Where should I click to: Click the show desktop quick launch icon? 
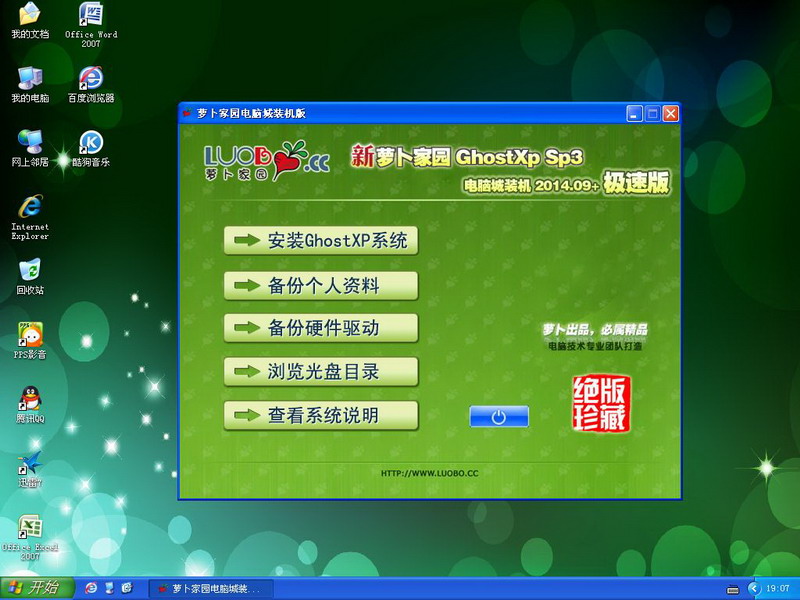pos(109,588)
